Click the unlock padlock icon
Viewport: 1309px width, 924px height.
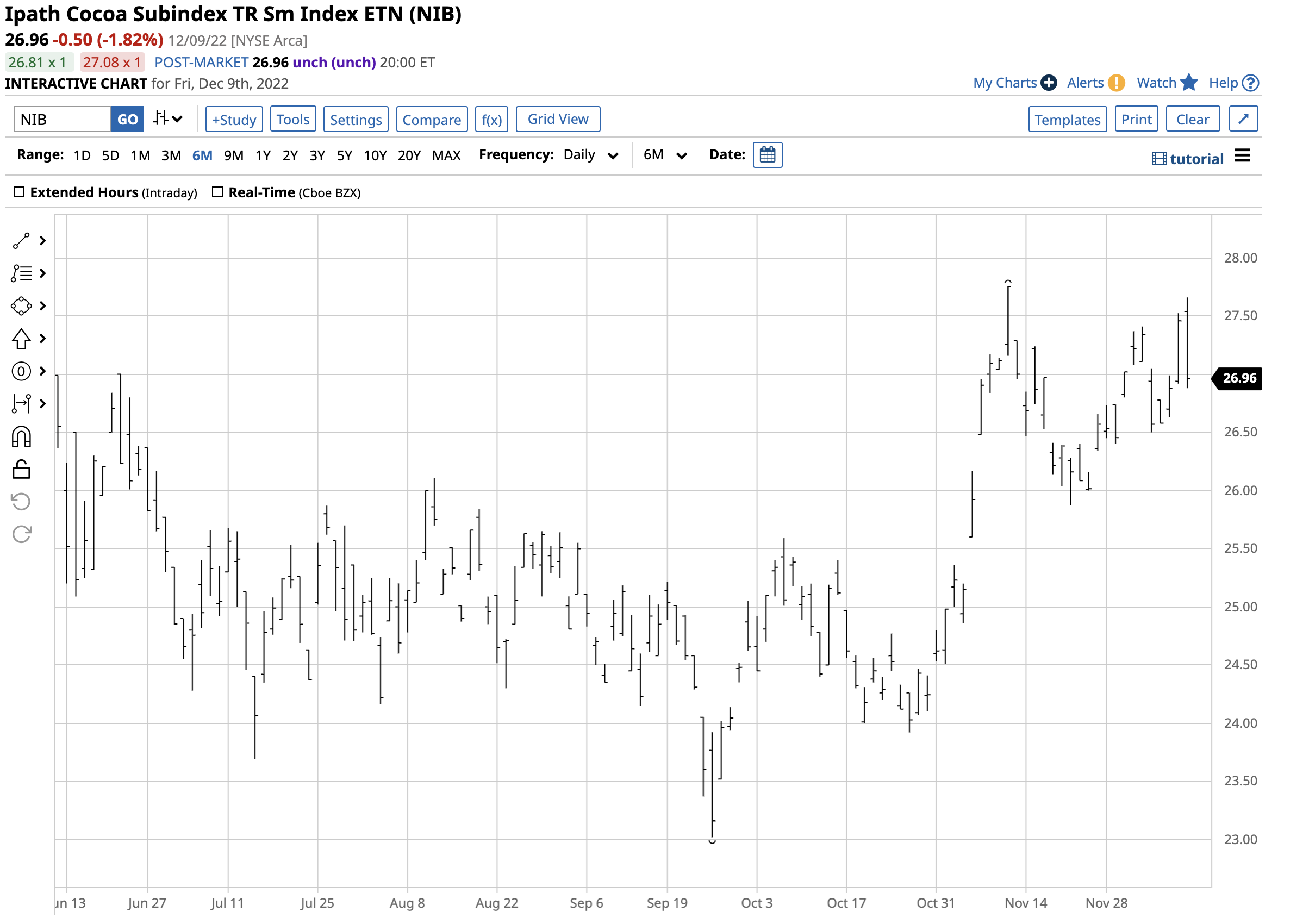pyautogui.click(x=21, y=470)
